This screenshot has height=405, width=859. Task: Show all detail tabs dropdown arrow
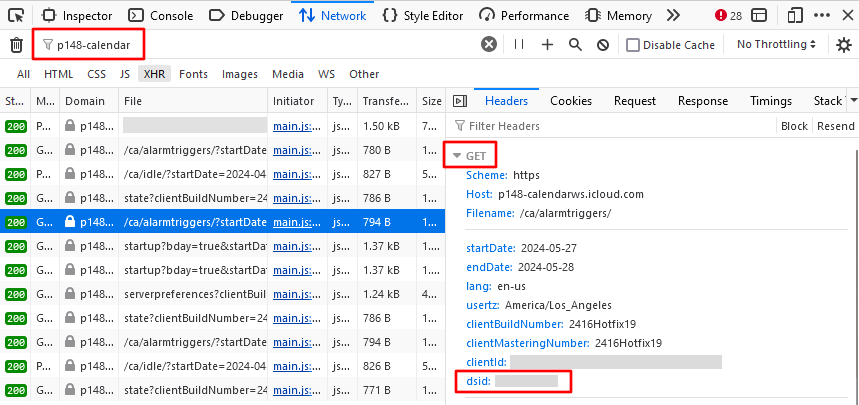854,100
